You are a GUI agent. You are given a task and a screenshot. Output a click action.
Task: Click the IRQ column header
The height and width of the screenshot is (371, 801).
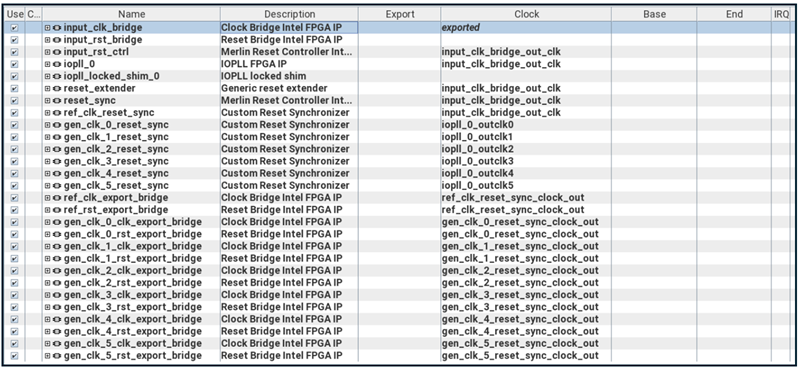point(781,14)
